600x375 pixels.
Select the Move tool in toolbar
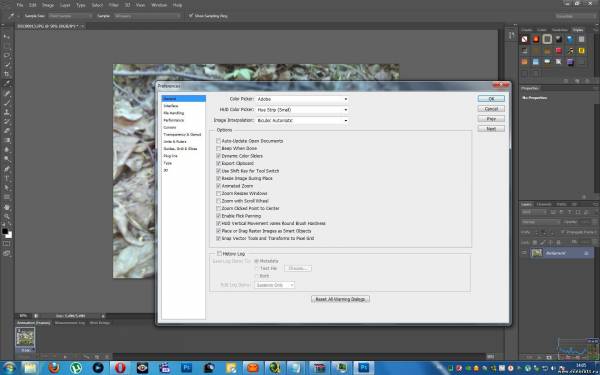coord(7,37)
